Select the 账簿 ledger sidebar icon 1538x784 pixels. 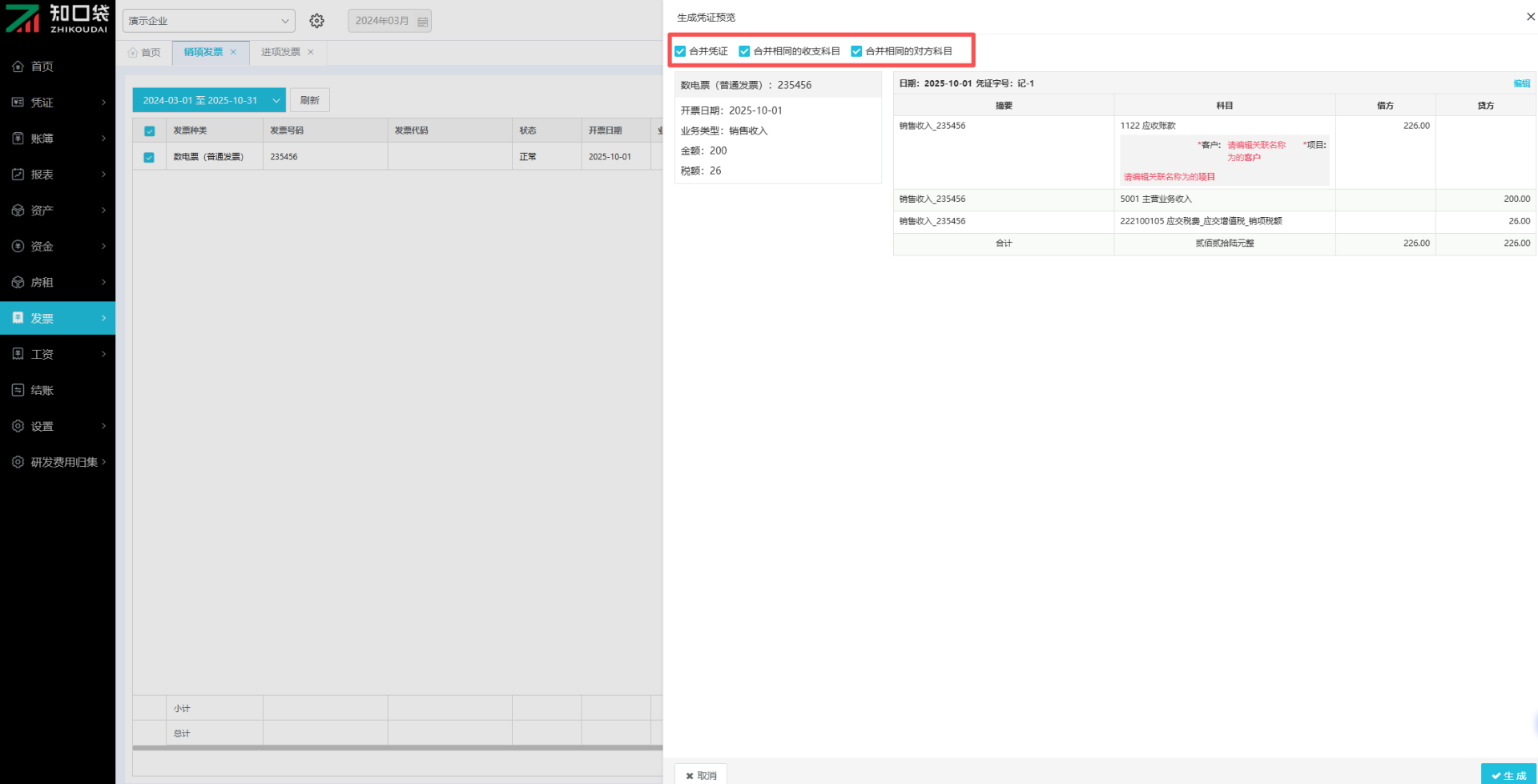[18, 139]
